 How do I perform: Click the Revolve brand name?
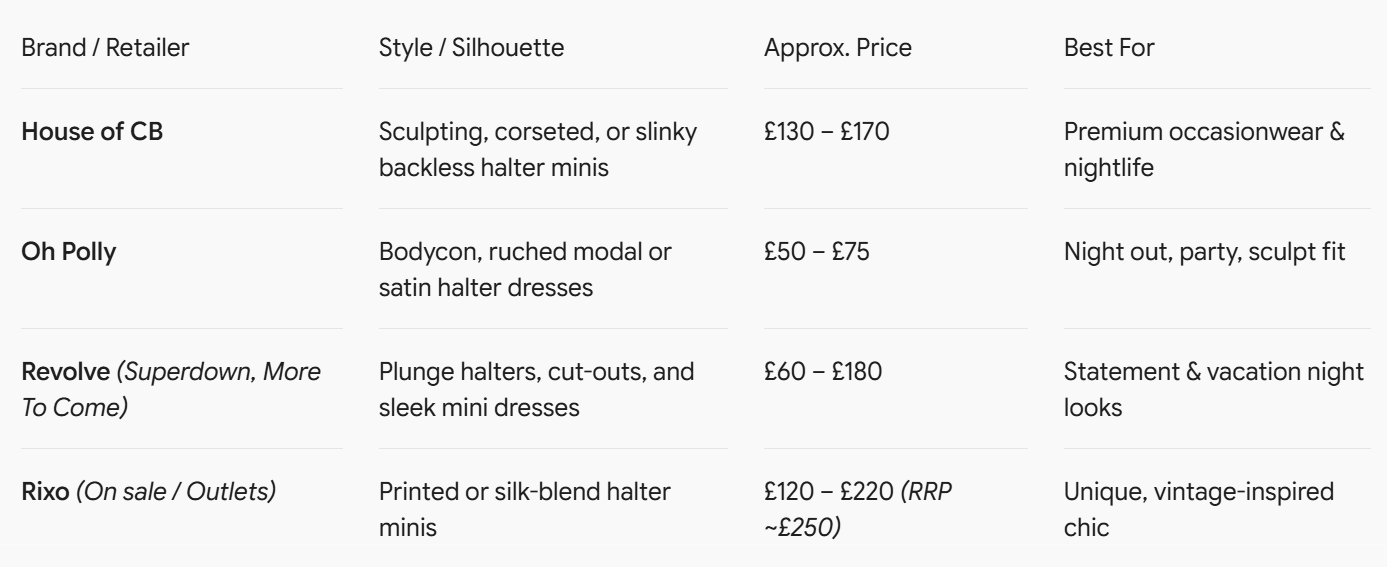pos(65,373)
